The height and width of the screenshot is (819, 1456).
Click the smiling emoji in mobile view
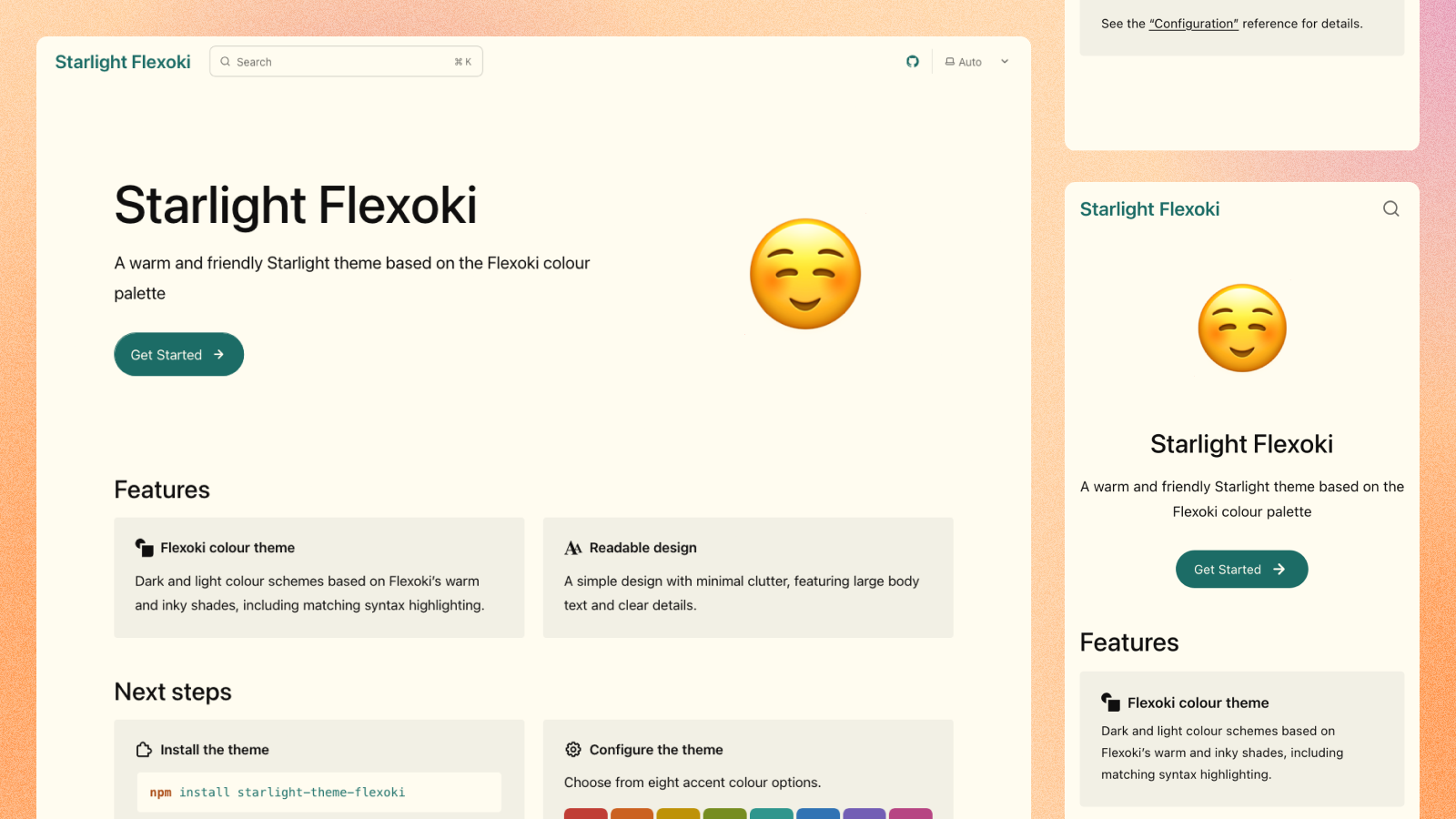point(1242,328)
